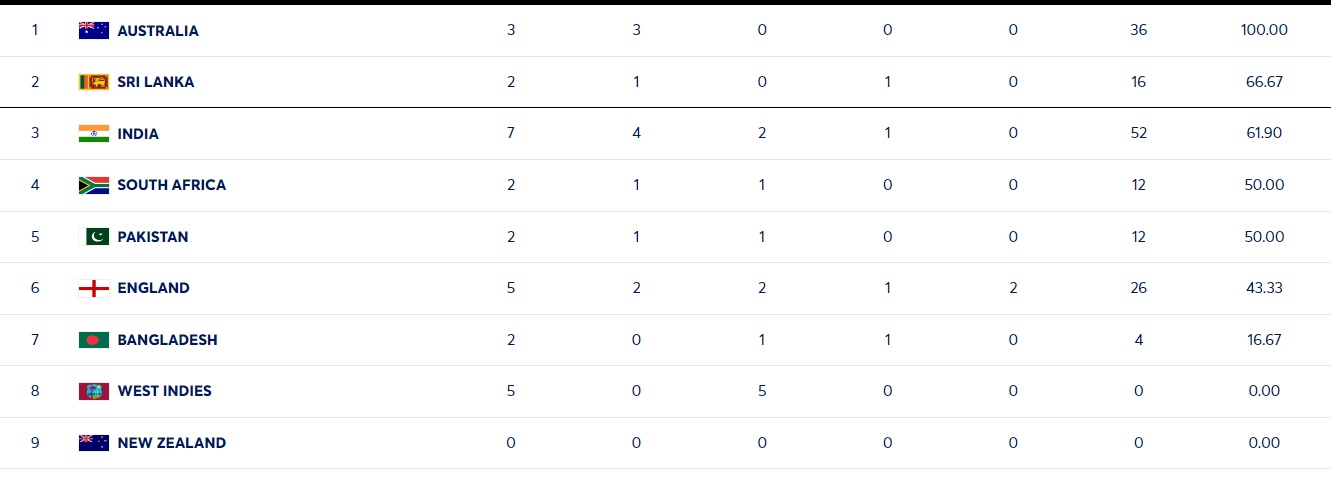
Task: Click the New Zealand flag icon
Action: (93, 443)
